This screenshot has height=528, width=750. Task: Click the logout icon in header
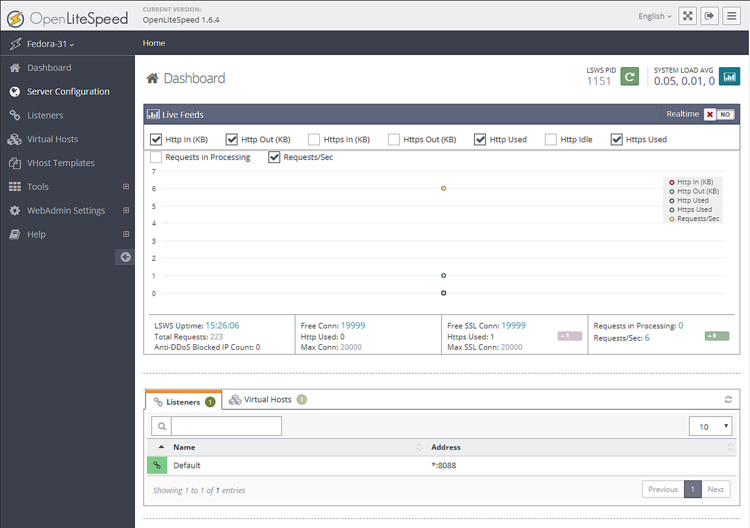710,16
